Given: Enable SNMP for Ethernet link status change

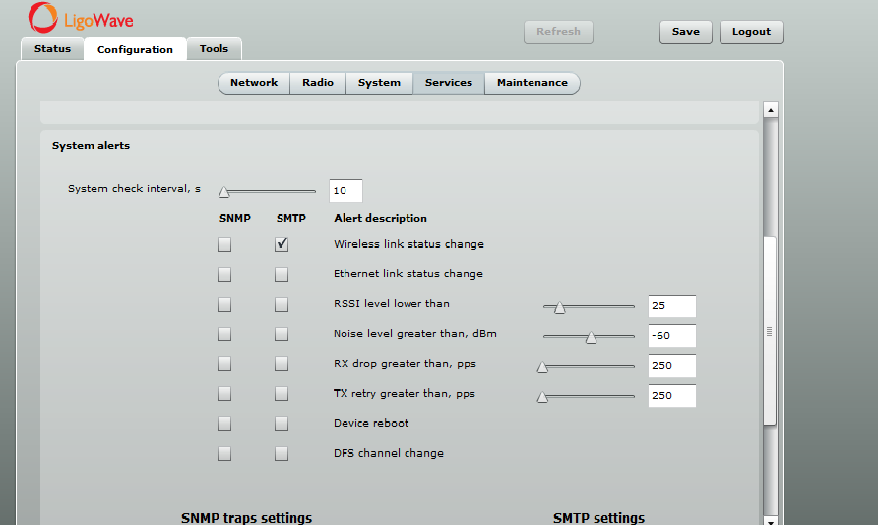Looking at the screenshot, I should click(225, 274).
